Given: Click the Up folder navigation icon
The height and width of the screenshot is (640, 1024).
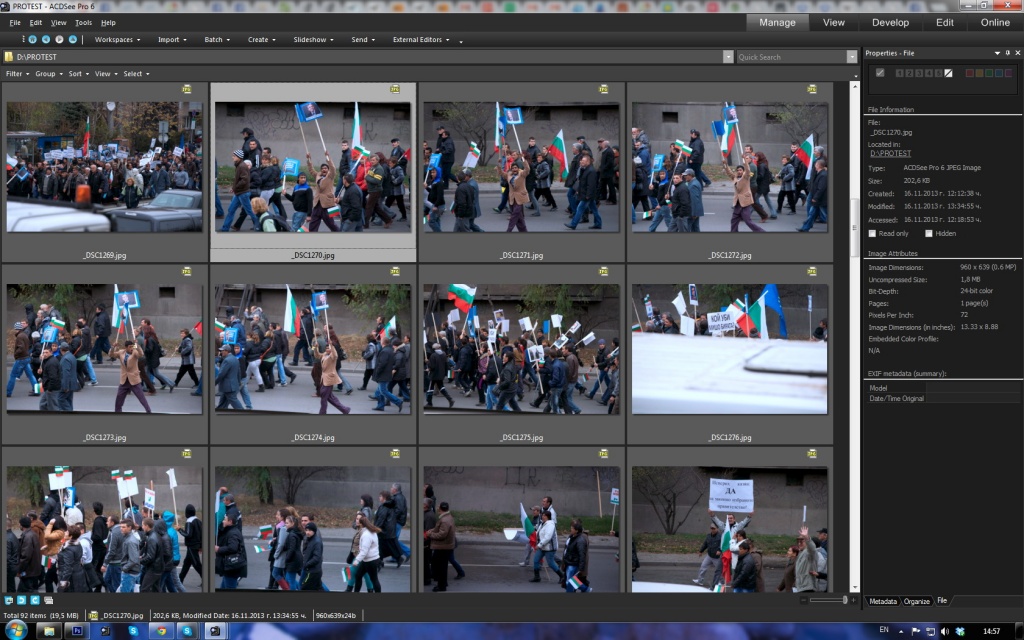Looking at the screenshot, I should [72, 40].
